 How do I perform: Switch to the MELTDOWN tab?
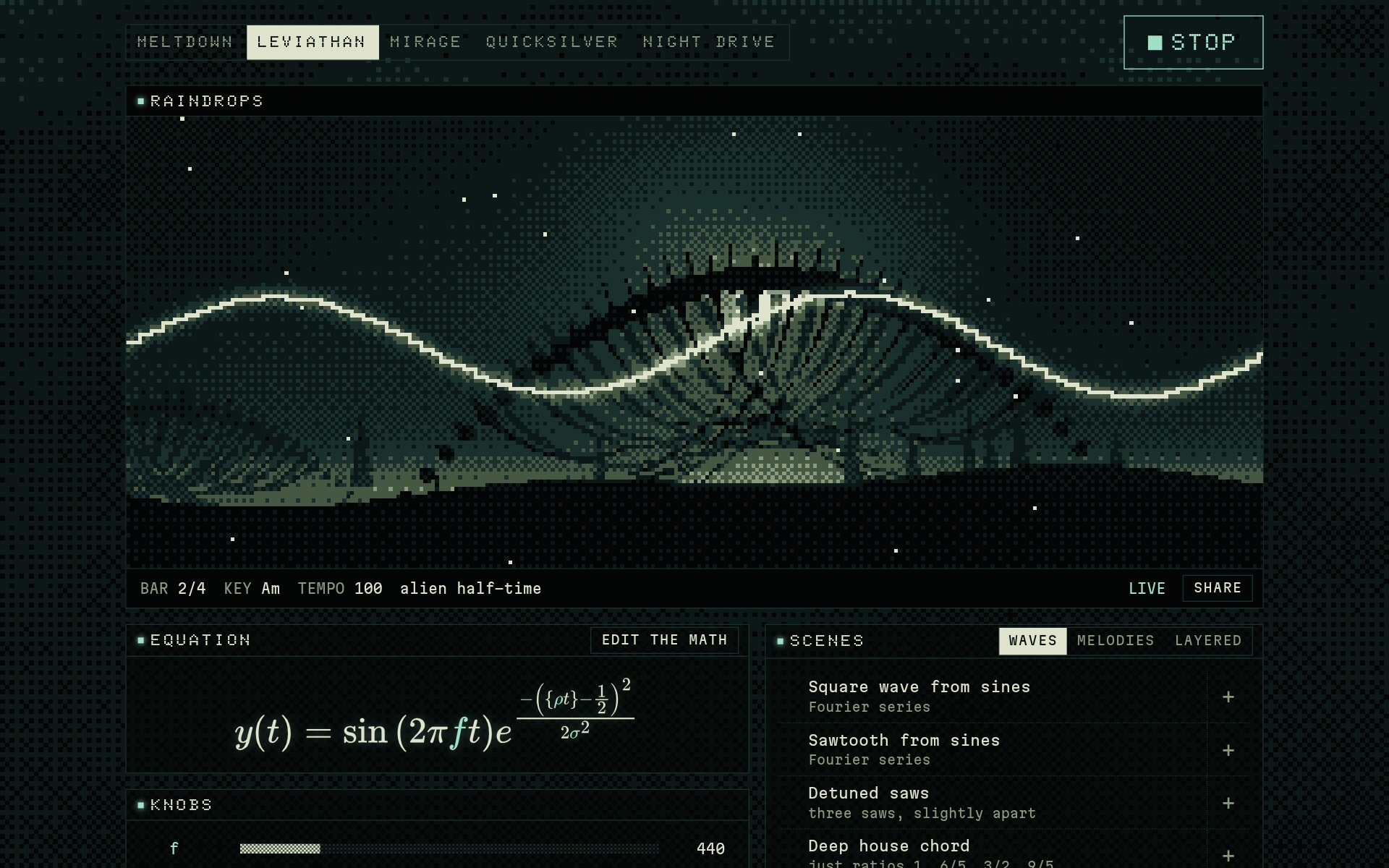pyautogui.click(x=185, y=42)
